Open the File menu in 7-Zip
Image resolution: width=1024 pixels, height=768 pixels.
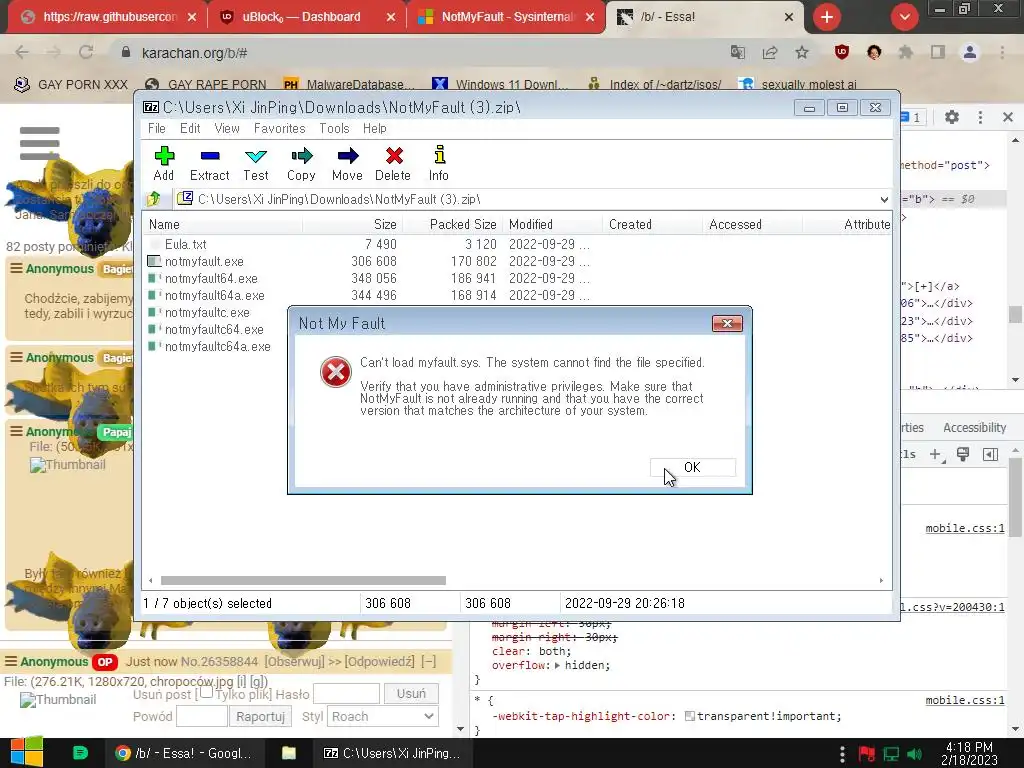tap(157, 129)
